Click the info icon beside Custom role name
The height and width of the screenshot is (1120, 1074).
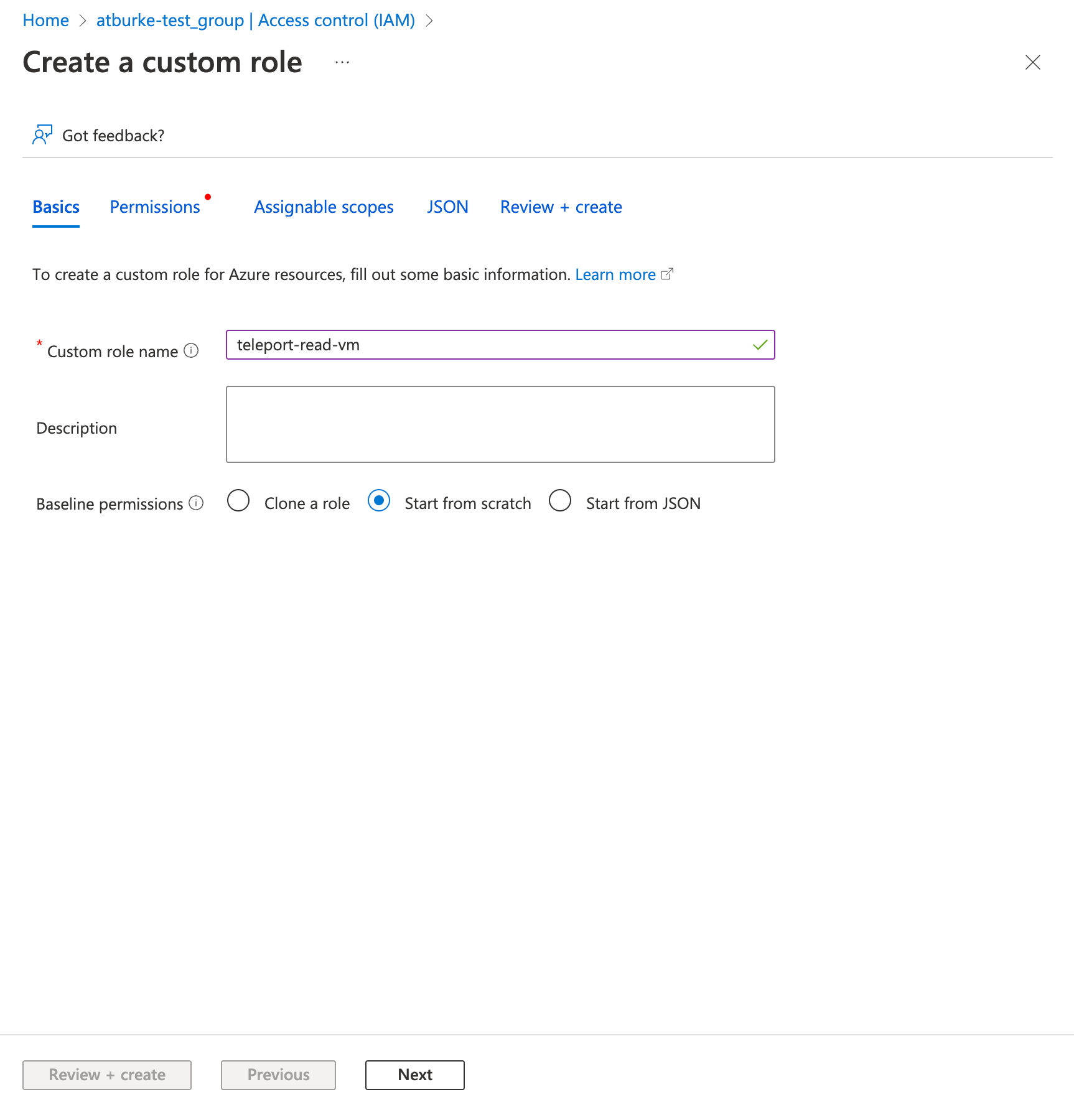(192, 351)
